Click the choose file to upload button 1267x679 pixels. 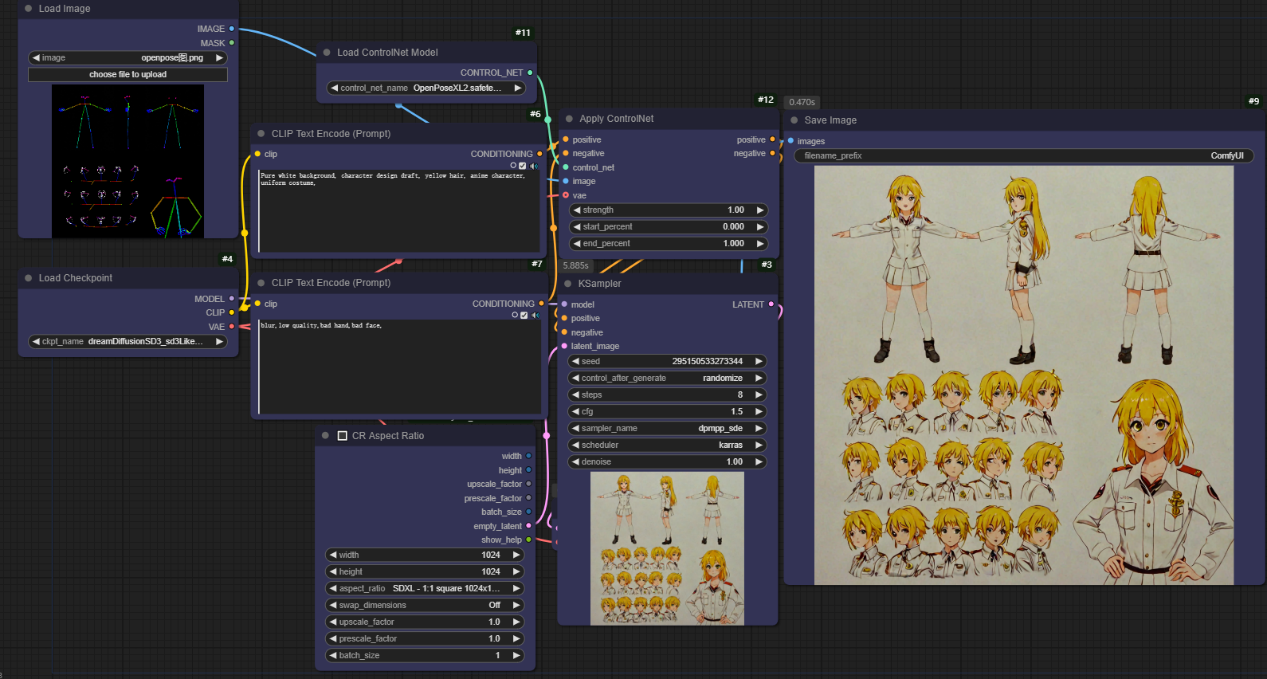coord(128,74)
